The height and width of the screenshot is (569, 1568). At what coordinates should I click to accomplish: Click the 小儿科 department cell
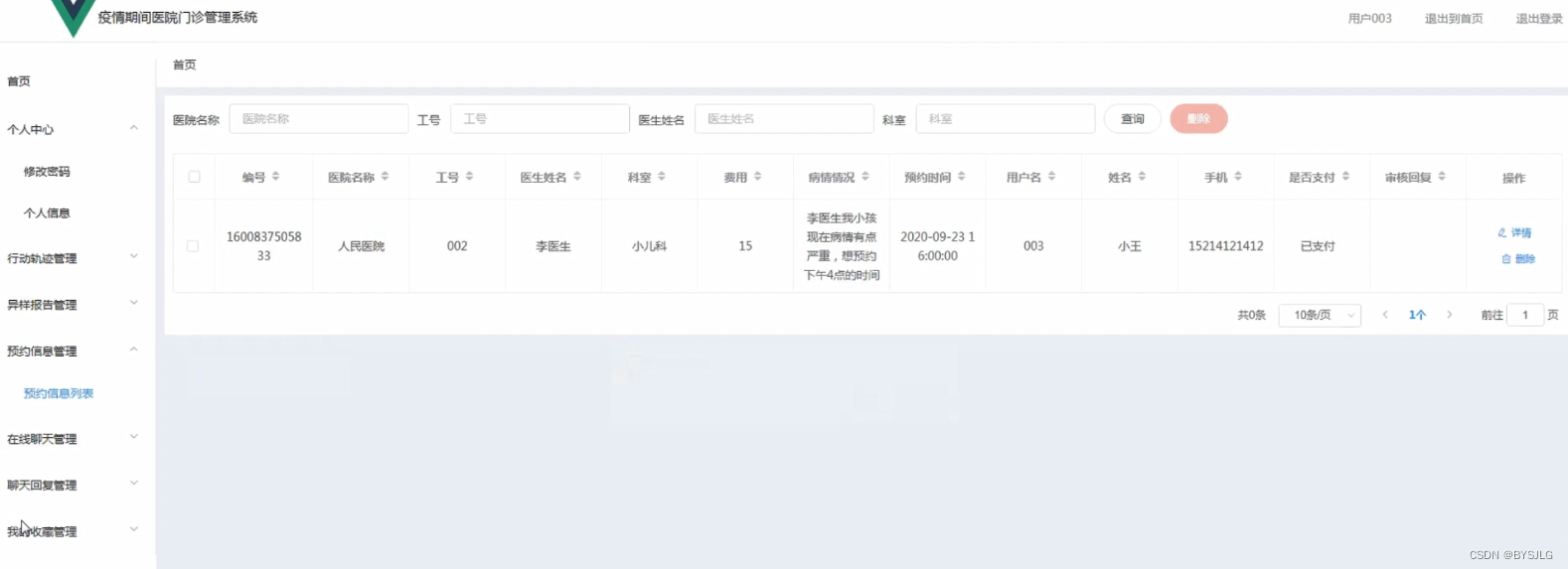(649, 246)
